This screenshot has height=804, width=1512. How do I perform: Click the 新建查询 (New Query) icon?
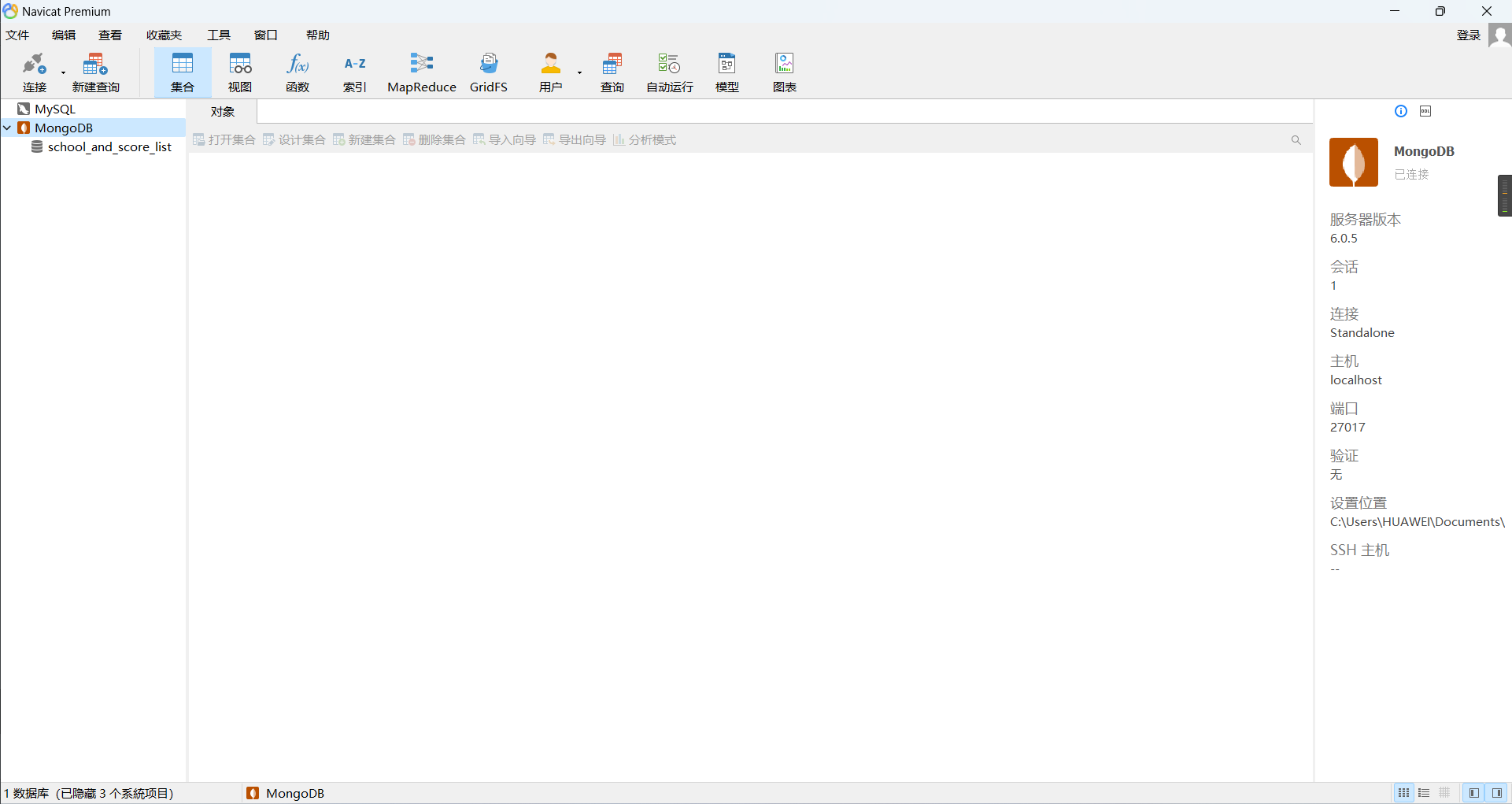pos(96,72)
